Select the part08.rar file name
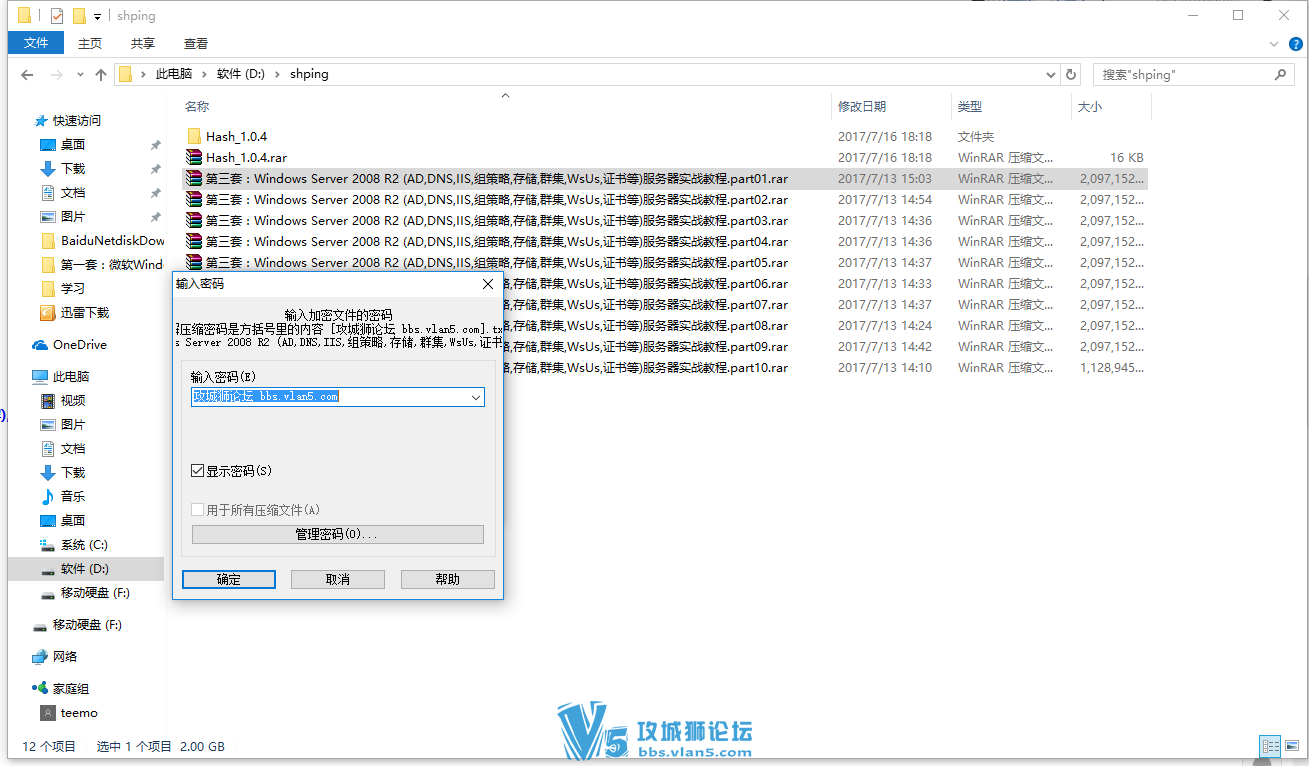This screenshot has height=766, width=1309. coord(645,325)
